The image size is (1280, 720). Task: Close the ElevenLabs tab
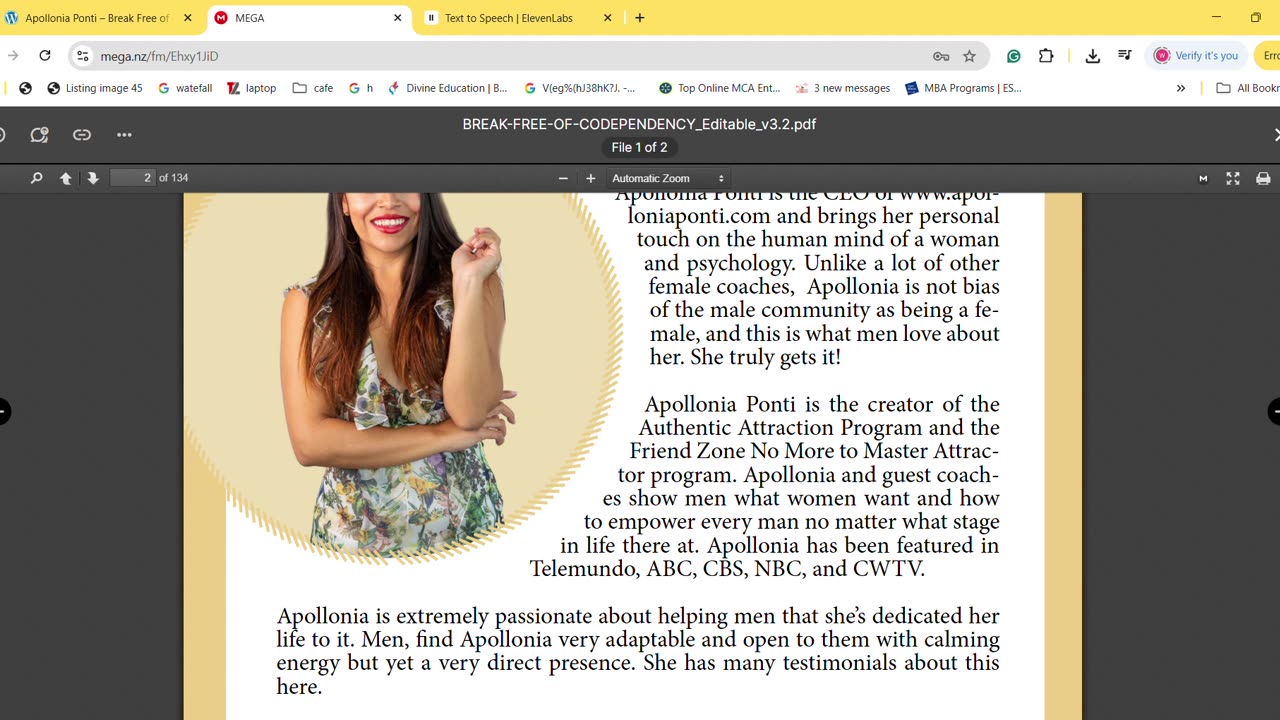pyautogui.click(x=607, y=18)
